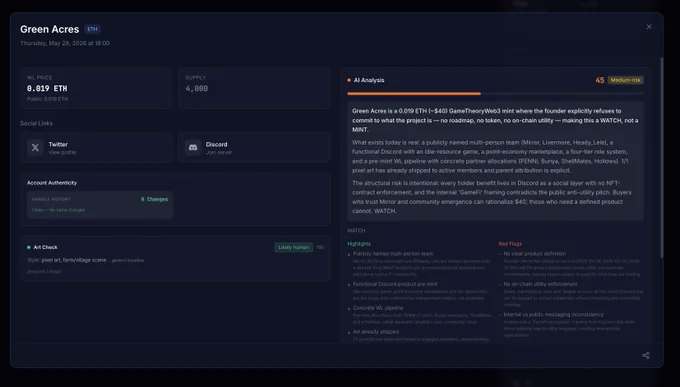Click the ETH chain badge
680x387 pixels.
92,29
